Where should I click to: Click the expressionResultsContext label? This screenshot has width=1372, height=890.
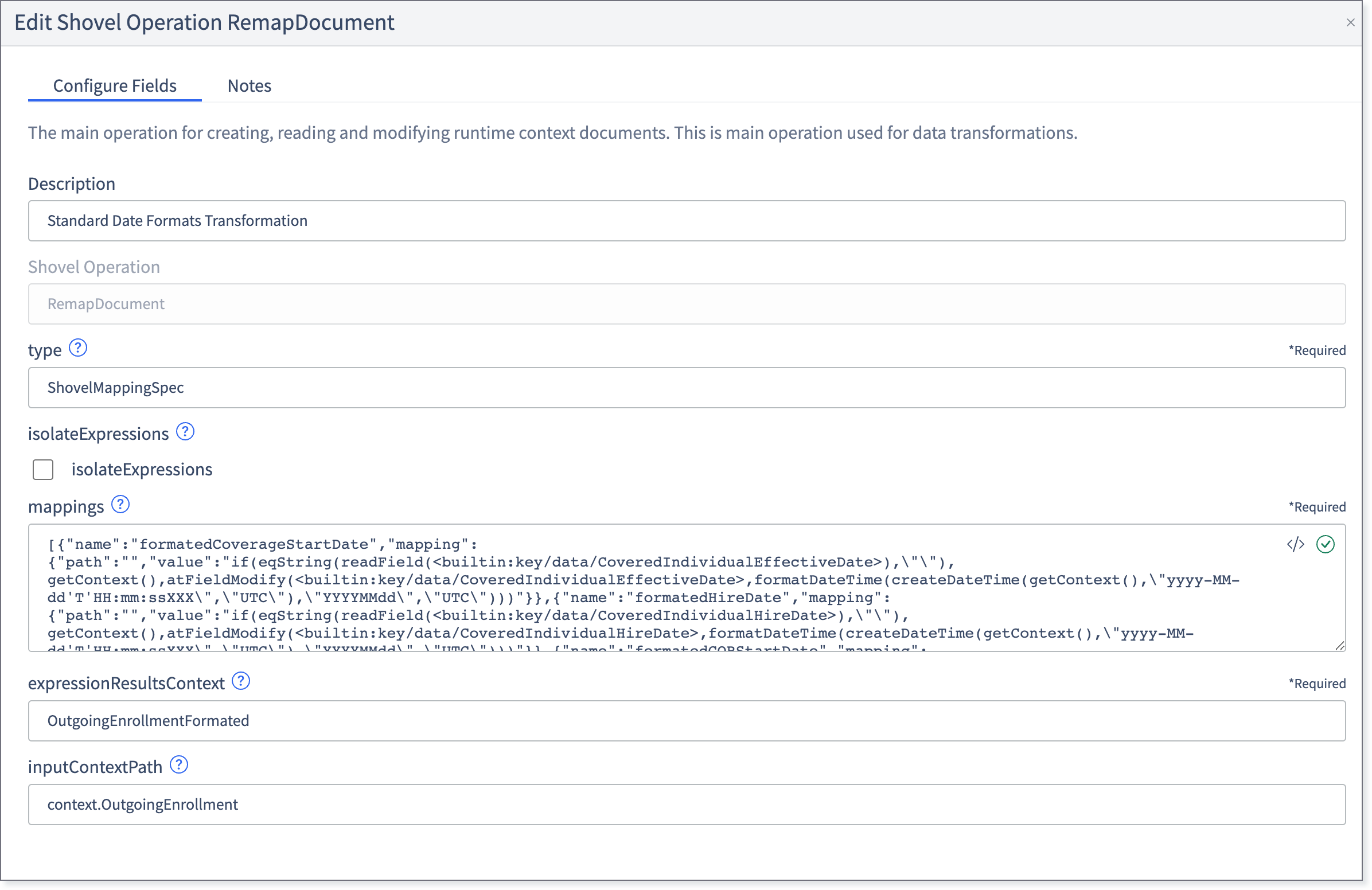(x=126, y=683)
